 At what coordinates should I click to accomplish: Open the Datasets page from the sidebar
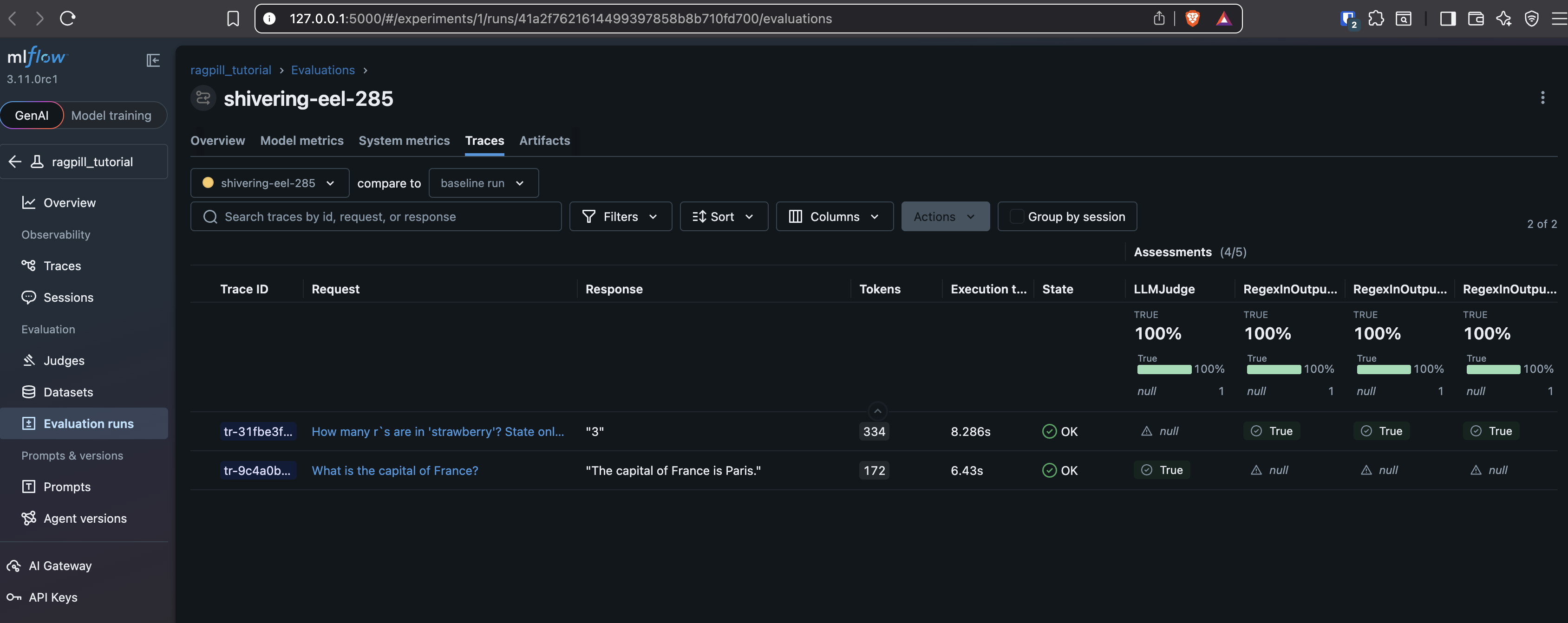tap(67, 392)
